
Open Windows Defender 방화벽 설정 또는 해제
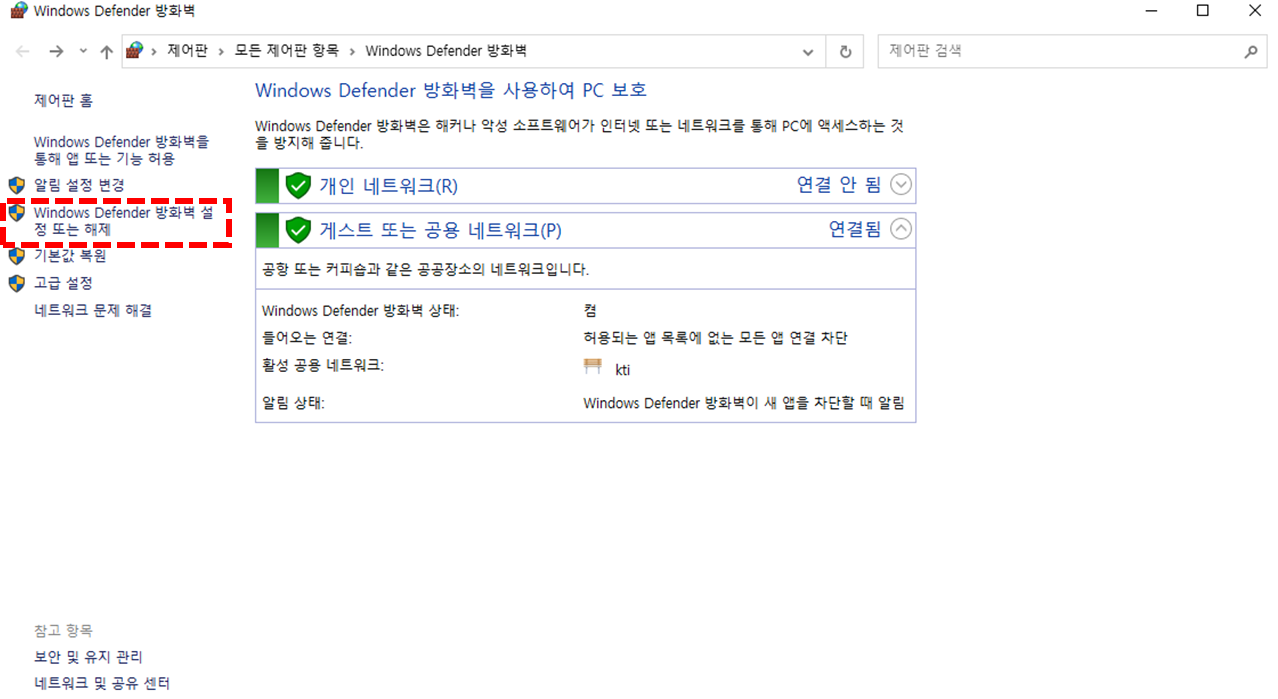pyautogui.click(x=124, y=221)
